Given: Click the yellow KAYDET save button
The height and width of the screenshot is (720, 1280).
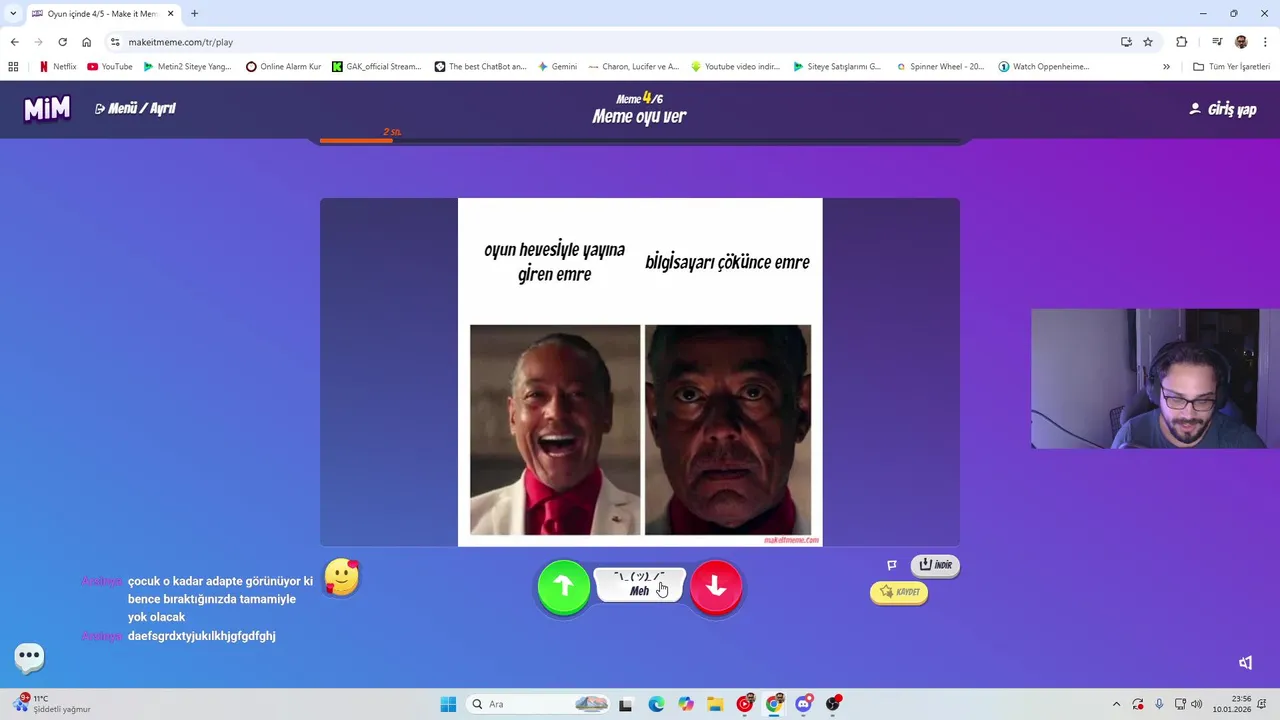Looking at the screenshot, I should (x=899, y=592).
